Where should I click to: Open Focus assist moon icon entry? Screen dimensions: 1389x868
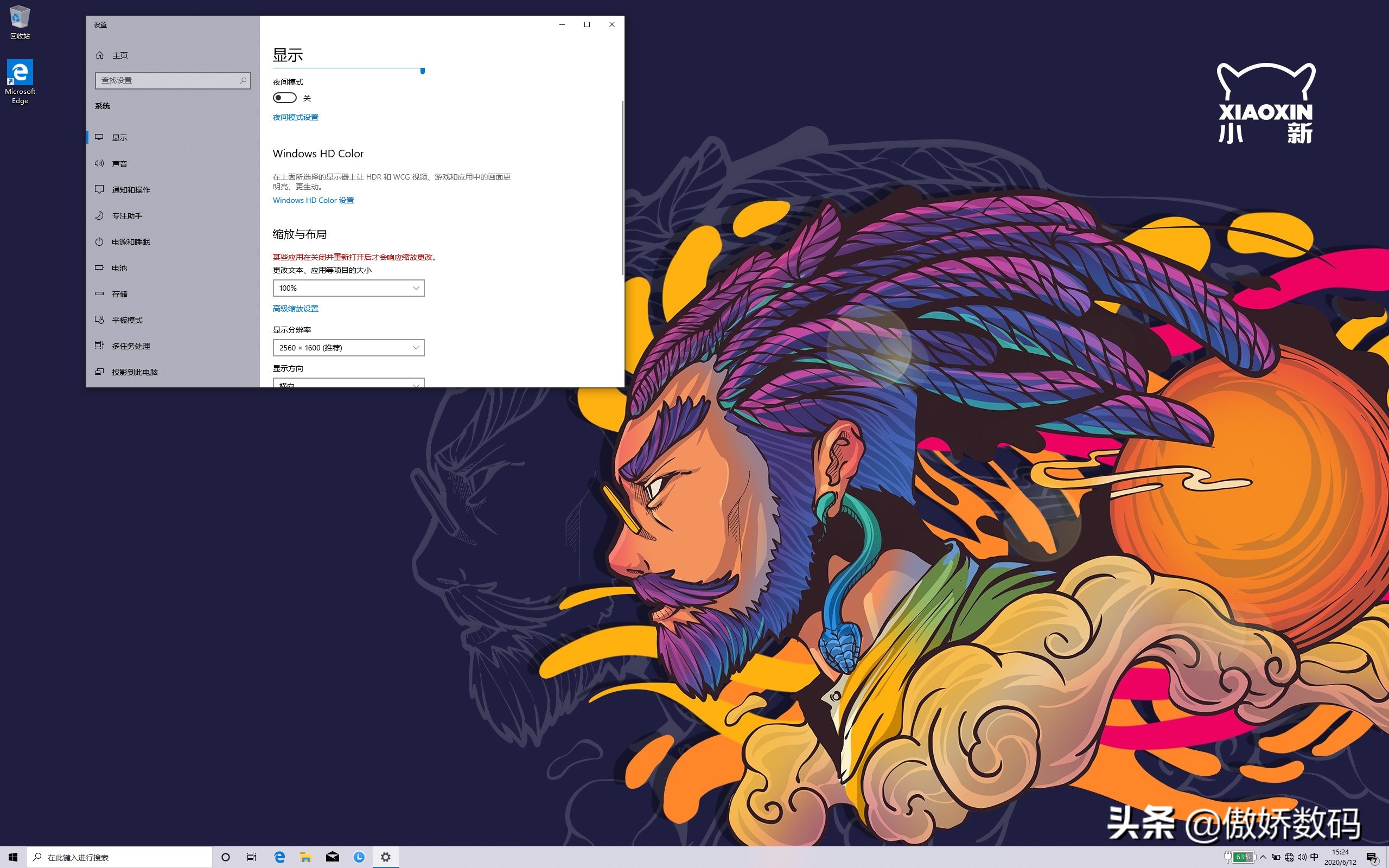pos(99,216)
